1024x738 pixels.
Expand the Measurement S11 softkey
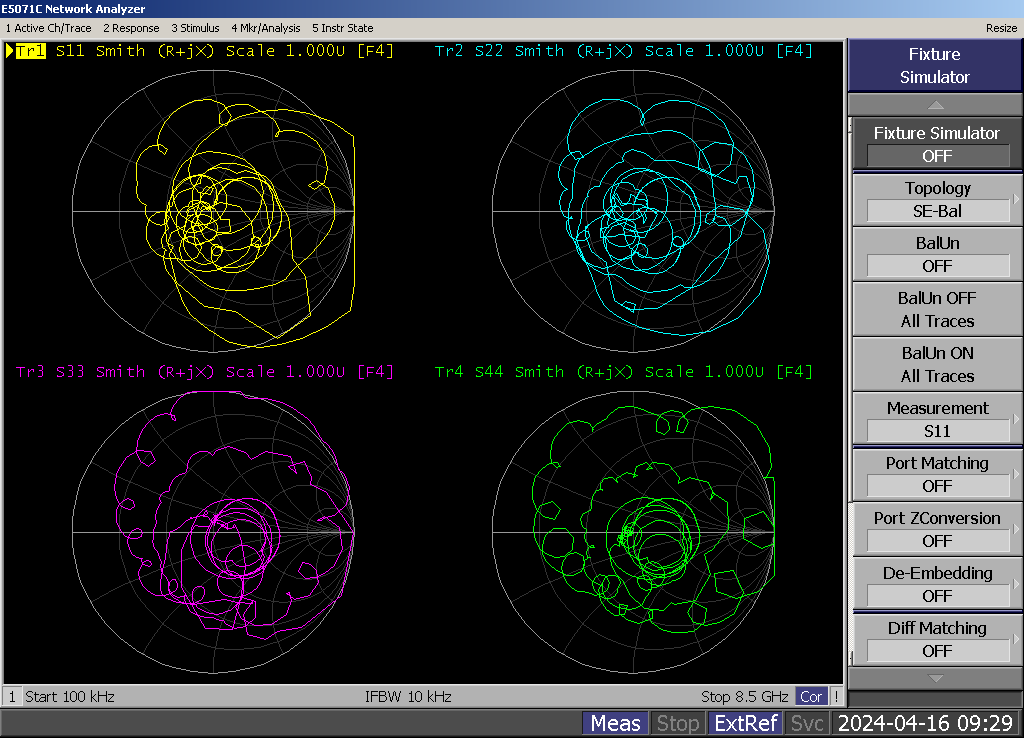[936, 419]
